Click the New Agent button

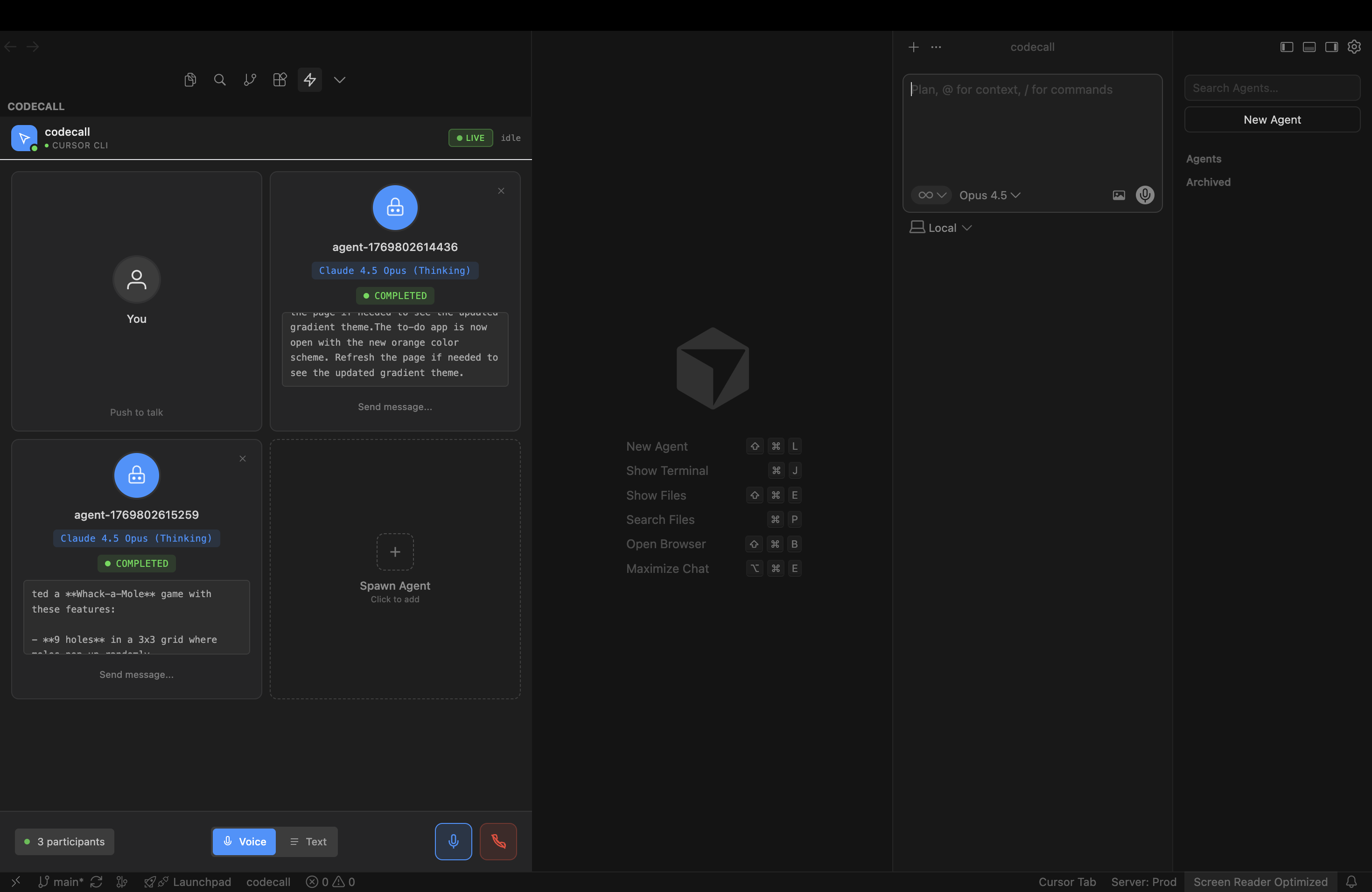click(x=1272, y=120)
